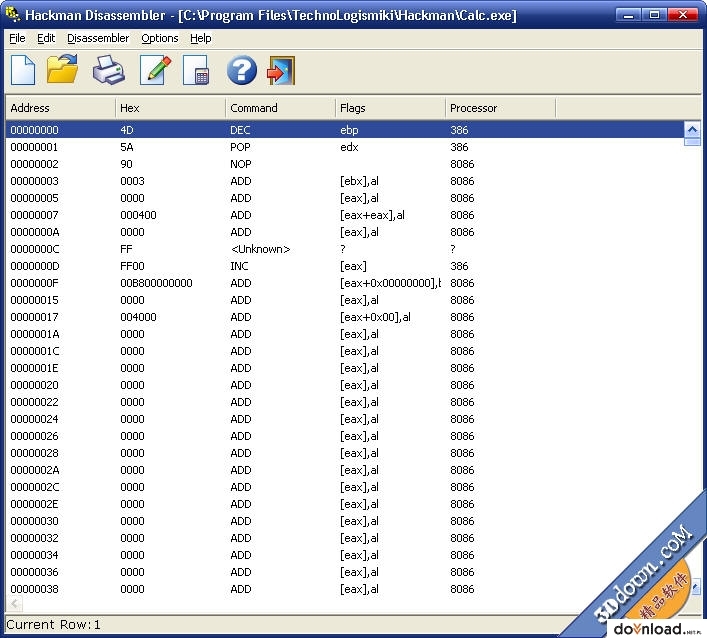Select row at address 0000002E
This screenshot has height=638, width=707.
[x=345, y=504]
